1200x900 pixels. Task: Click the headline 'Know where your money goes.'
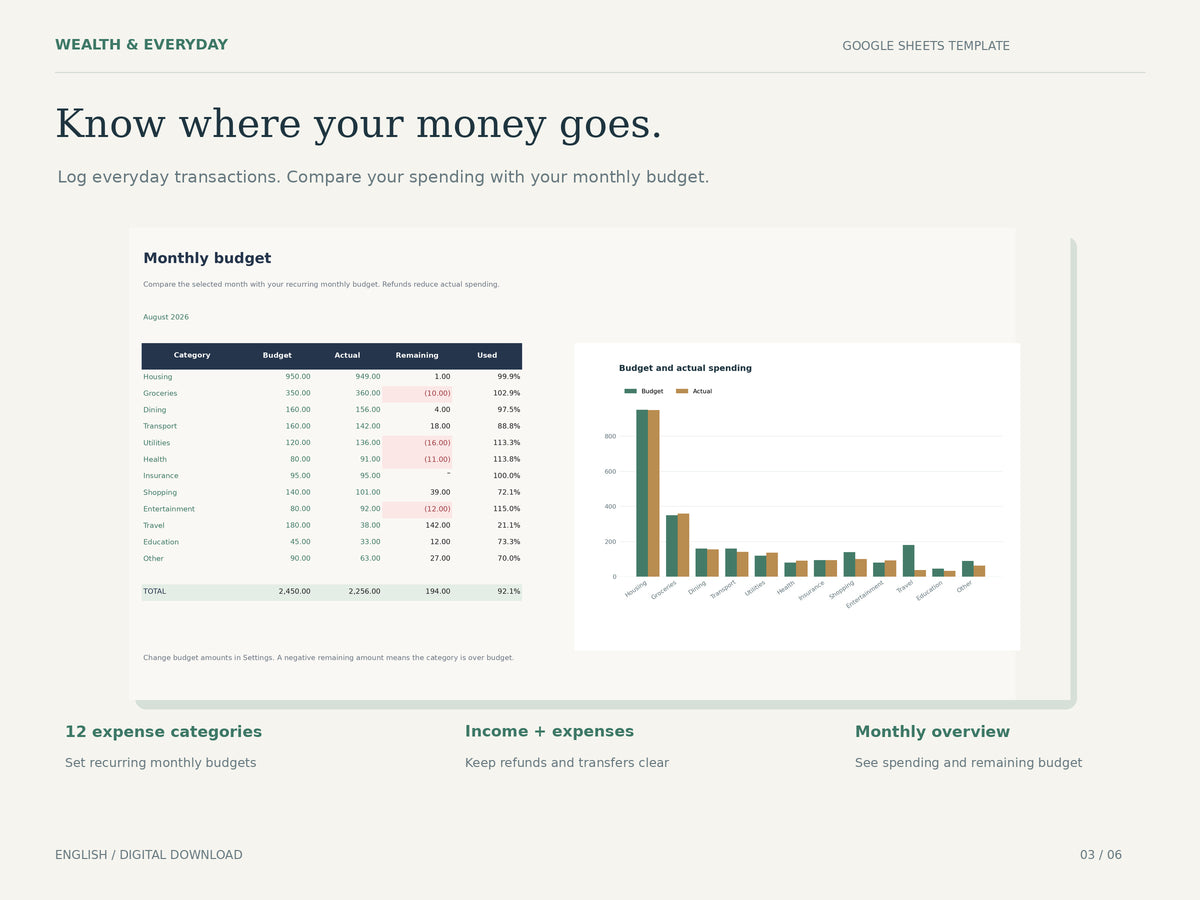(x=358, y=125)
